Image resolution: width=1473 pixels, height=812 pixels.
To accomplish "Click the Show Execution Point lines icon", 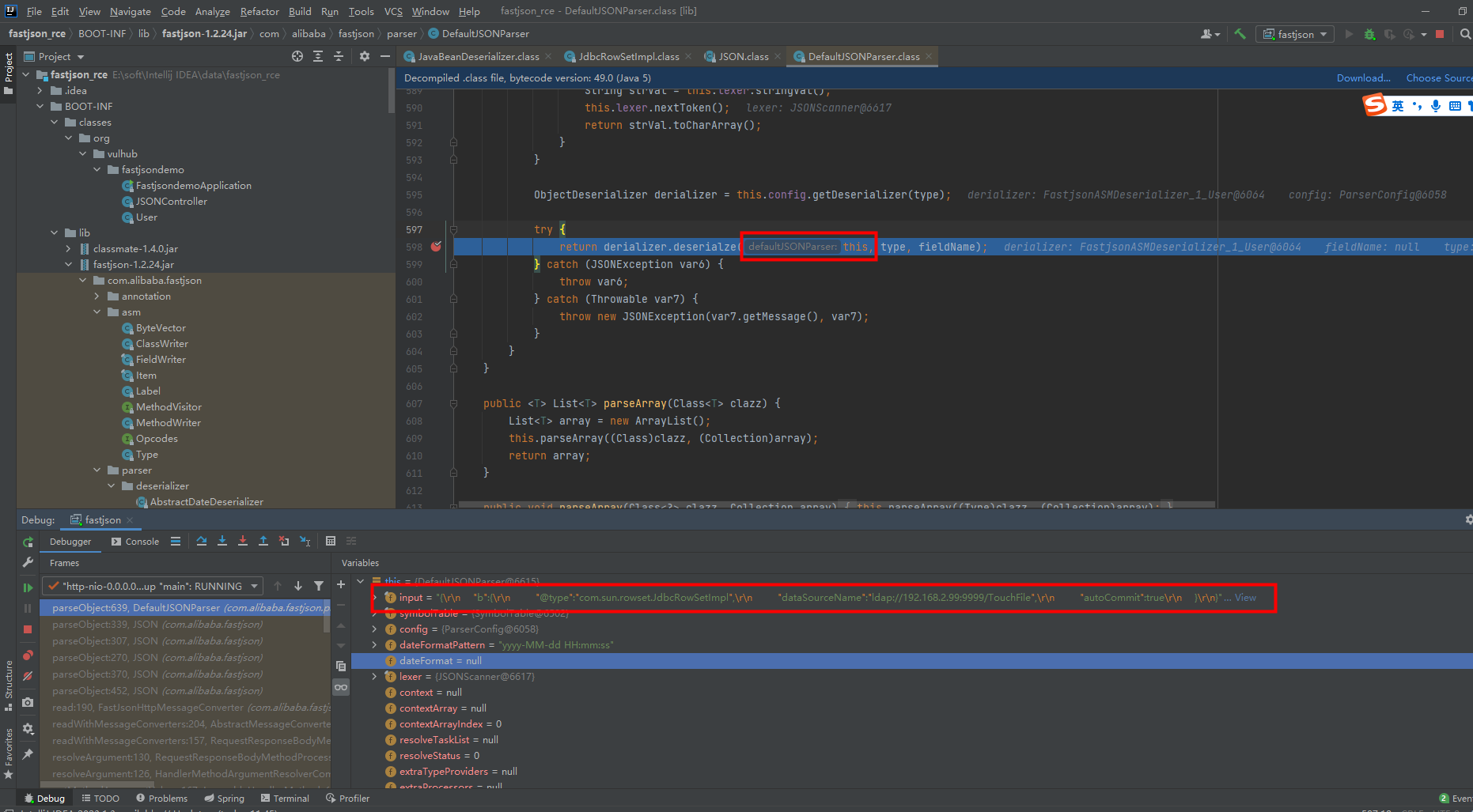I will click(176, 541).
